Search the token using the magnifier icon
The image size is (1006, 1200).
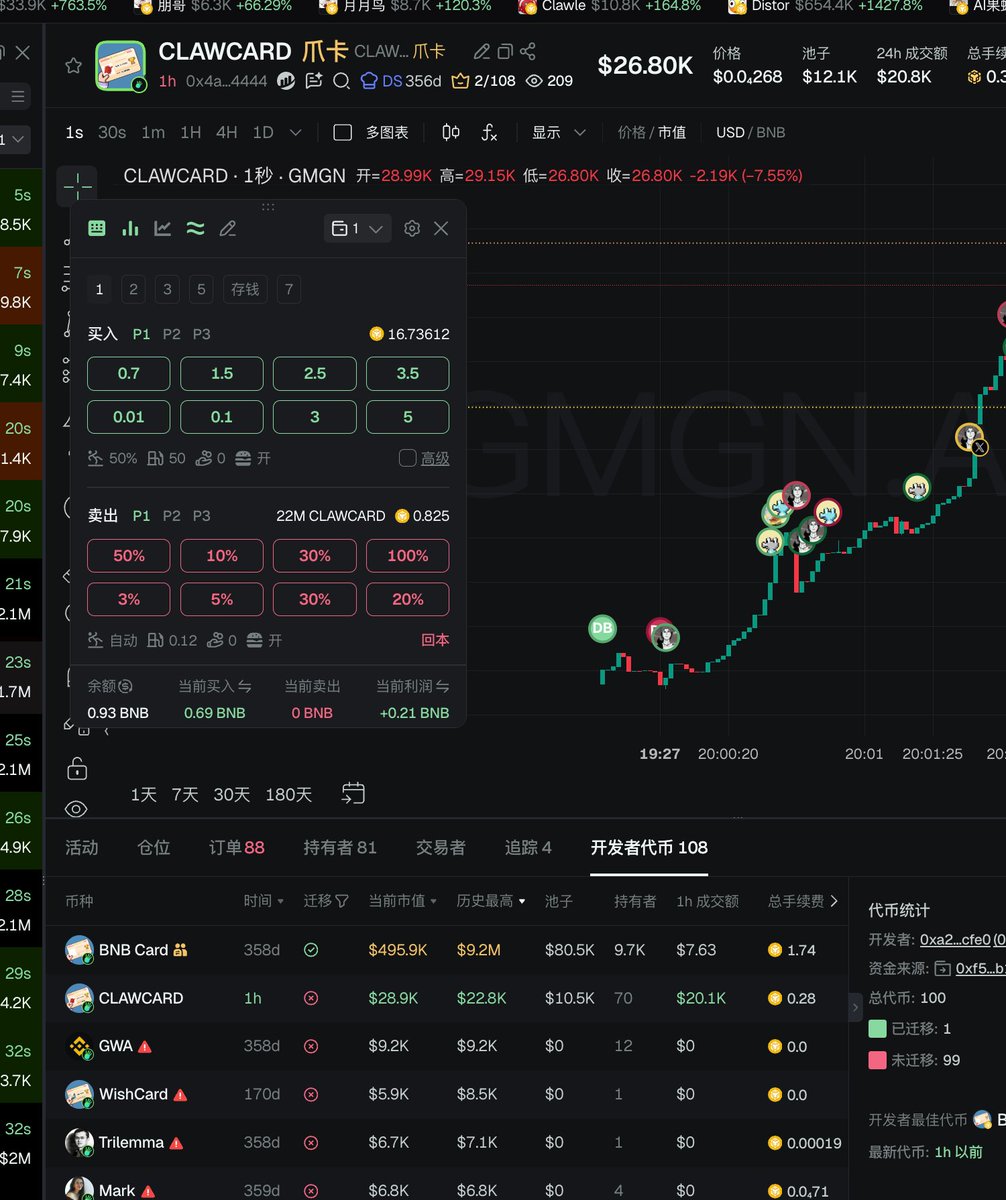(341, 80)
